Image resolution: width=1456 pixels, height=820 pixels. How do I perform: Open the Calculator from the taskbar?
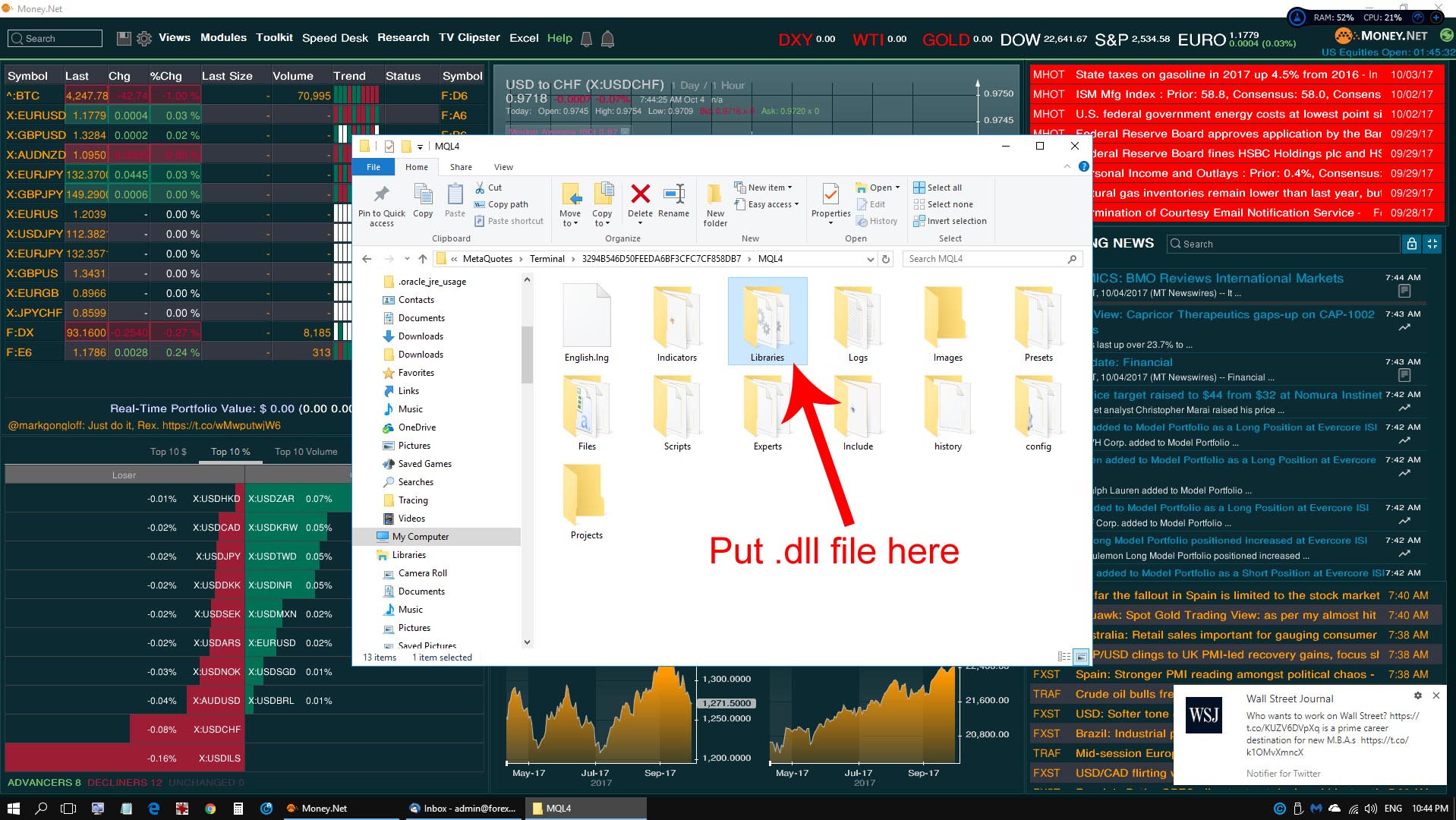(238, 809)
